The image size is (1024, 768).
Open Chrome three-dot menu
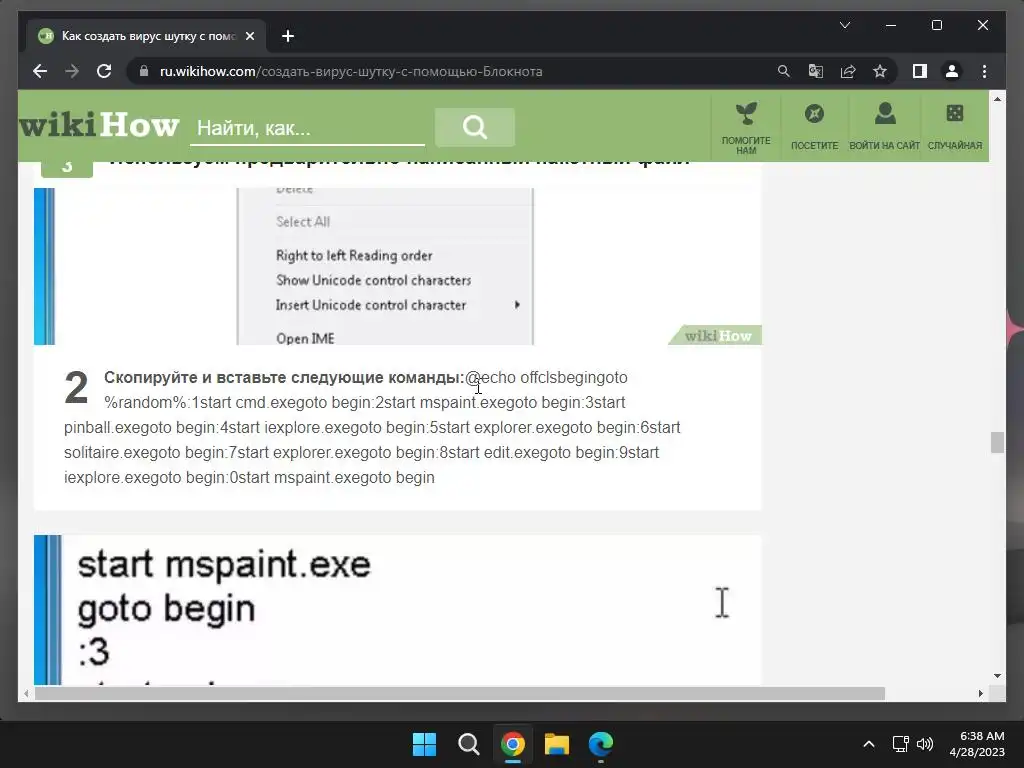point(984,71)
